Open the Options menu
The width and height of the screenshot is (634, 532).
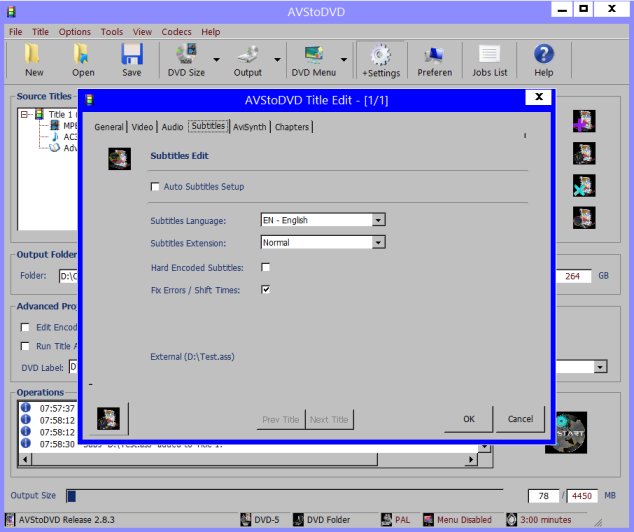click(75, 32)
